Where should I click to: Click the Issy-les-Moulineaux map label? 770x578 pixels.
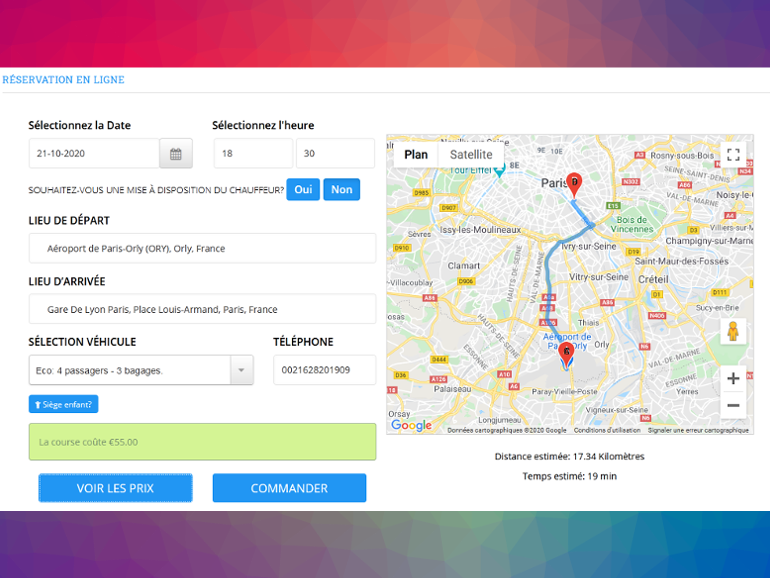[480, 230]
